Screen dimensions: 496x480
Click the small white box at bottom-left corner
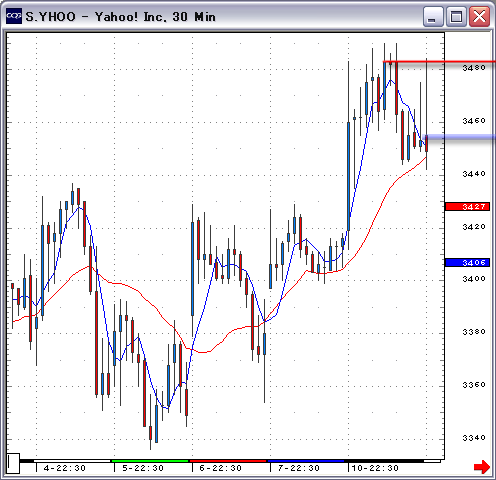[13, 463]
